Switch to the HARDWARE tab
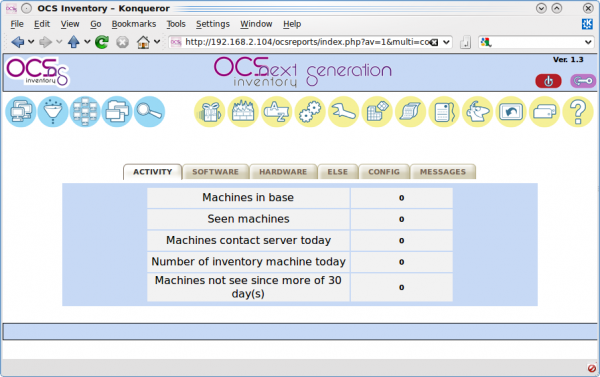Viewport: 600px width, 377px height. click(x=283, y=172)
